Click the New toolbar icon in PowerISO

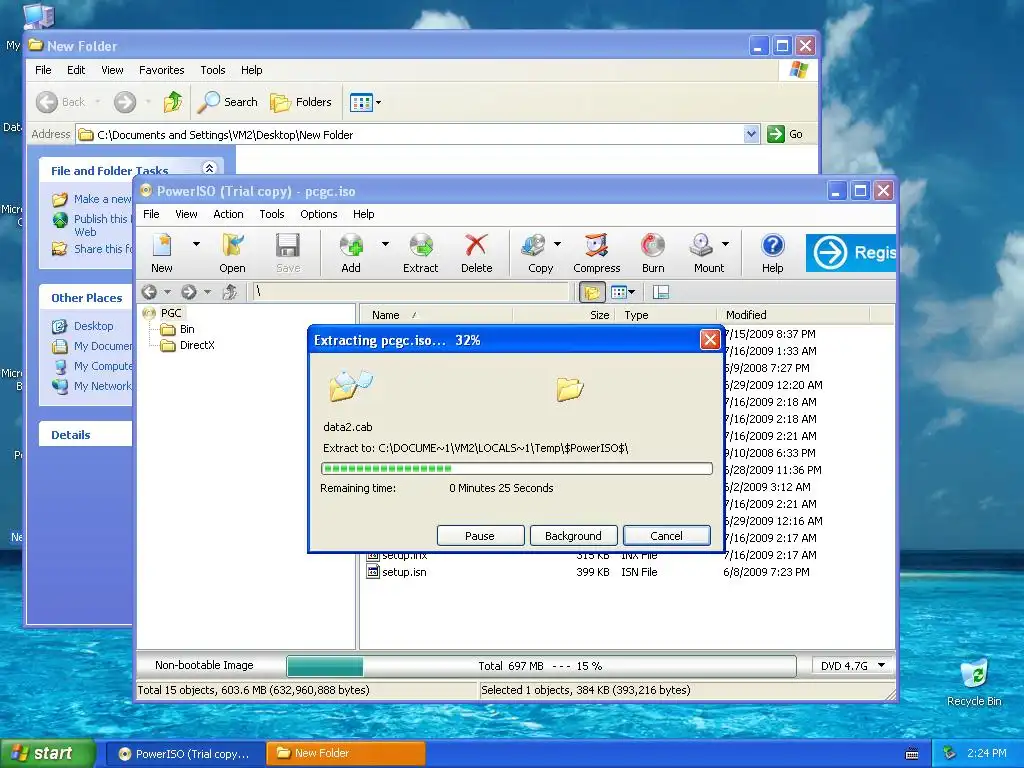161,246
